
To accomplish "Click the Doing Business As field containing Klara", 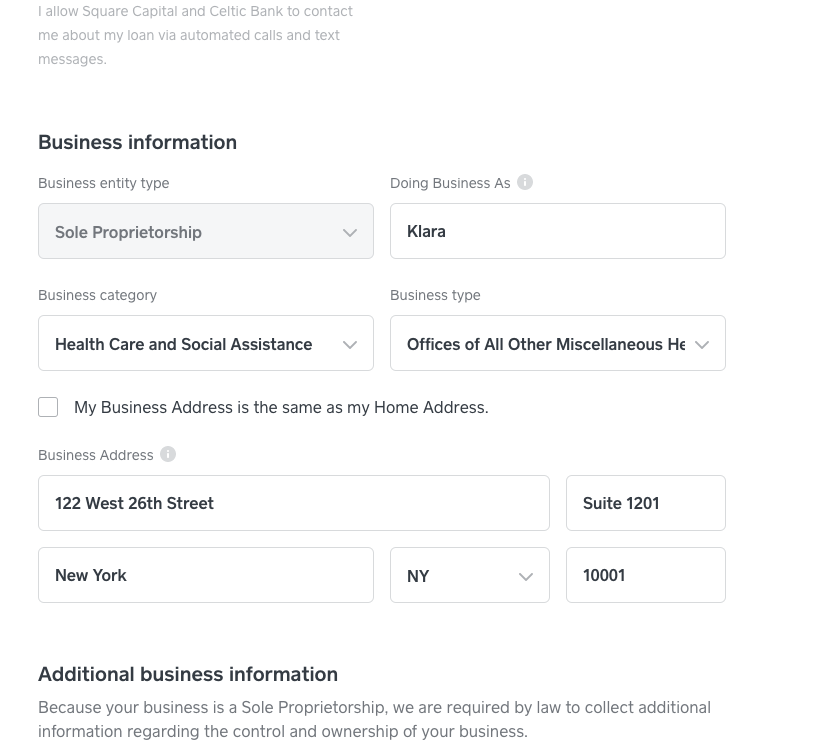I will [x=557, y=231].
